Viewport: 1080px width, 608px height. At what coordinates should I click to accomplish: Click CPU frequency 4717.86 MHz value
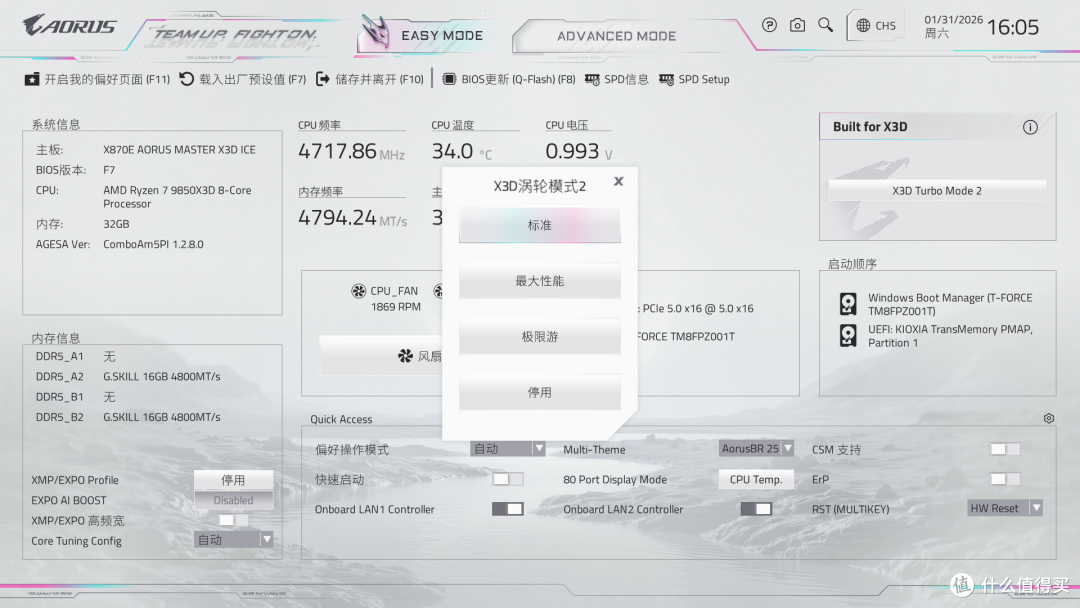[351, 151]
